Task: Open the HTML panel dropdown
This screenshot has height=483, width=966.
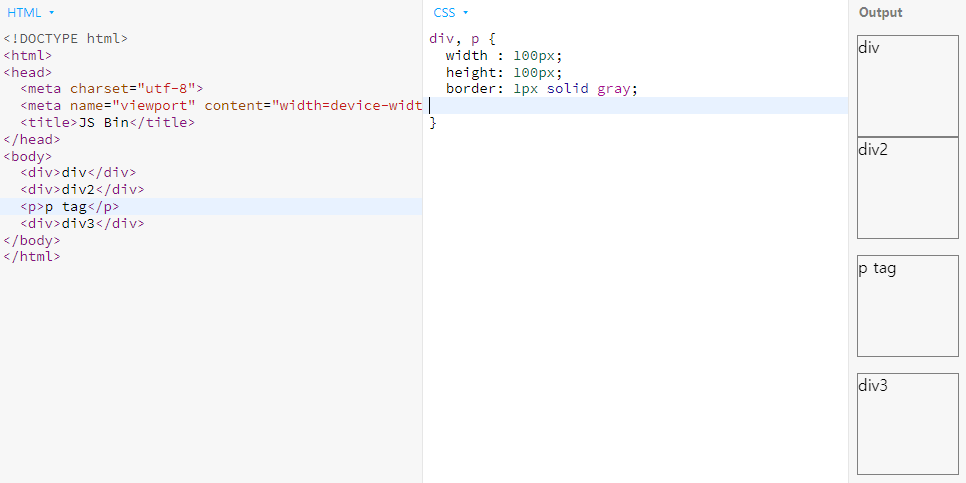Action: 31,12
